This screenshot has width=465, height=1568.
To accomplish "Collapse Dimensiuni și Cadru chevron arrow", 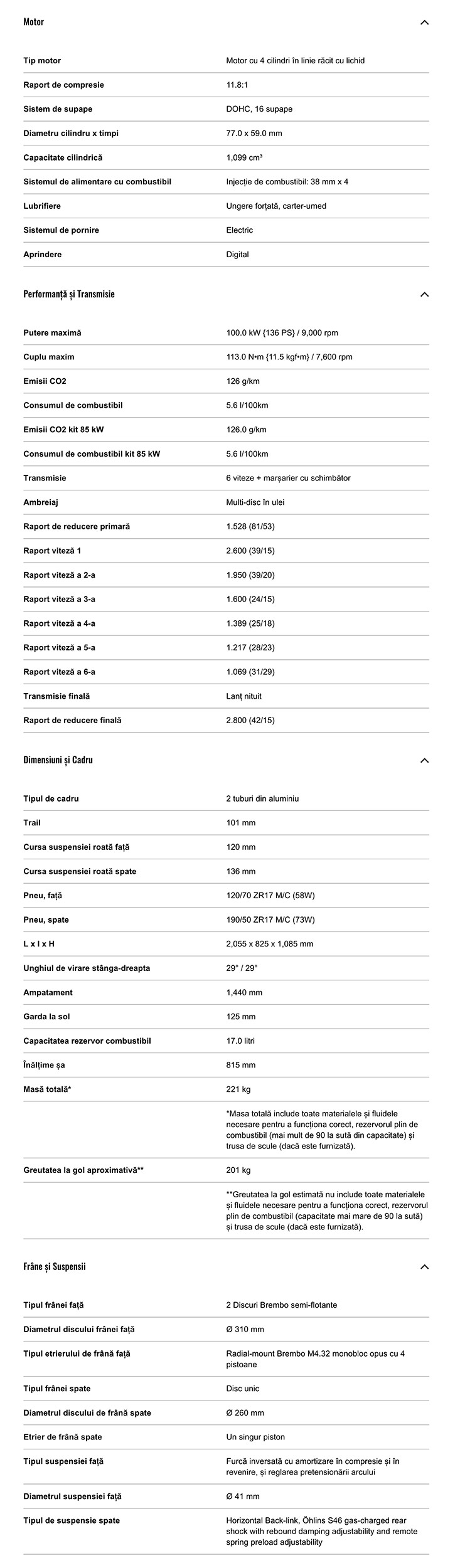I will pos(424,761).
